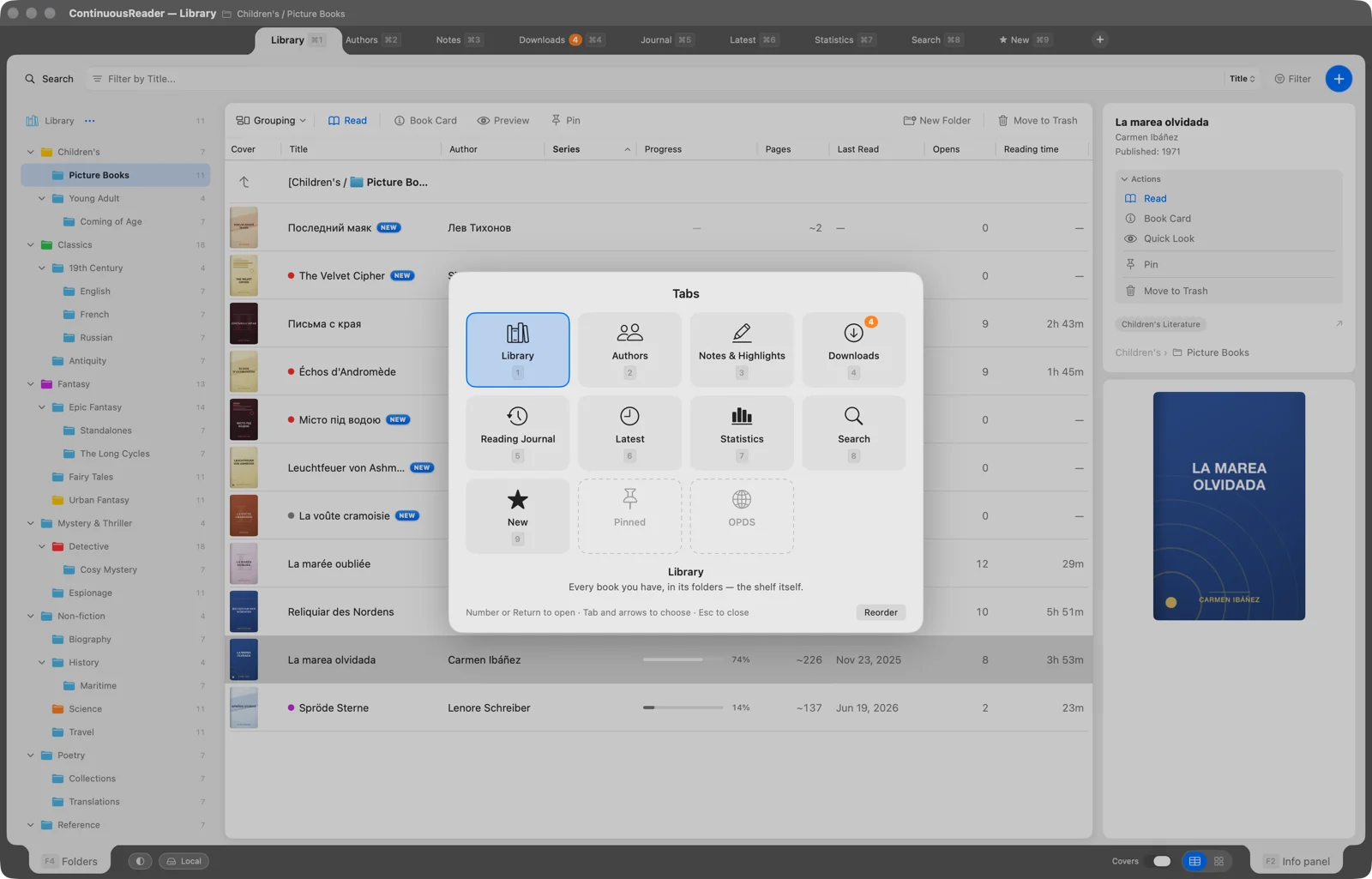1372x879 pixels.
Task: Click Spröde Sterne progress bar
Action: 683,707
